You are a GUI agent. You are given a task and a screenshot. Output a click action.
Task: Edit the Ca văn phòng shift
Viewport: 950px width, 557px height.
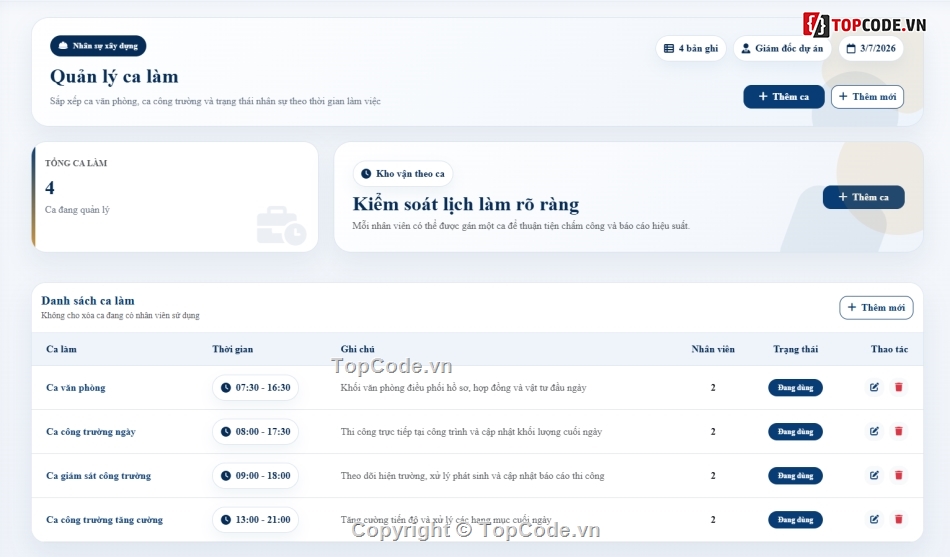(x=874, y=387)
